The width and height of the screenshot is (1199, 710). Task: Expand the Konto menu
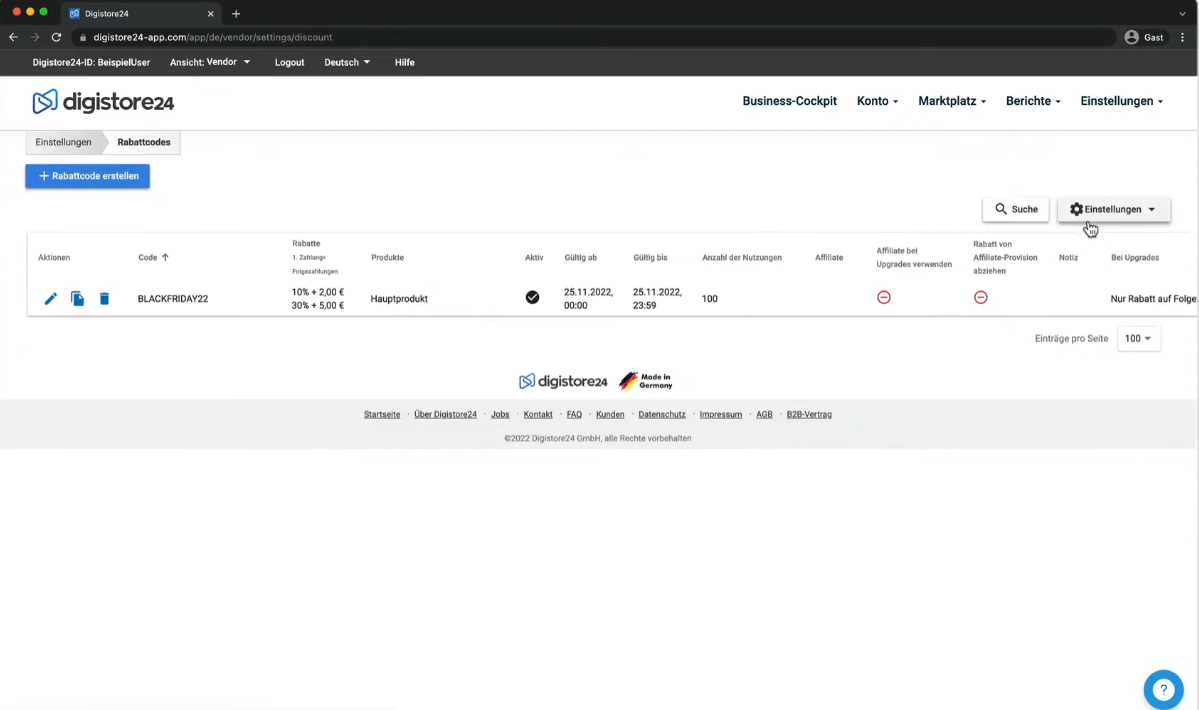(x=877, y=101)
